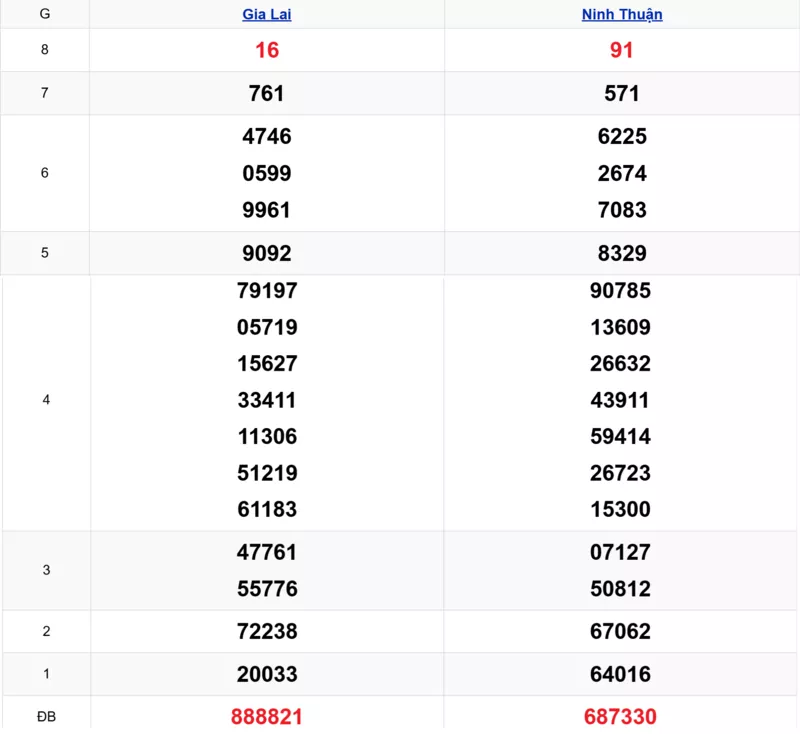Click the G column header cell
800x734 pixels.
tap(45, 15)
